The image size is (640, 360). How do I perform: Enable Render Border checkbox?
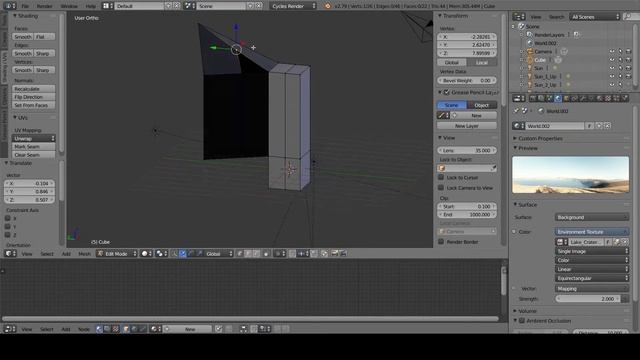pyautogui.click(x=441, y=242)
